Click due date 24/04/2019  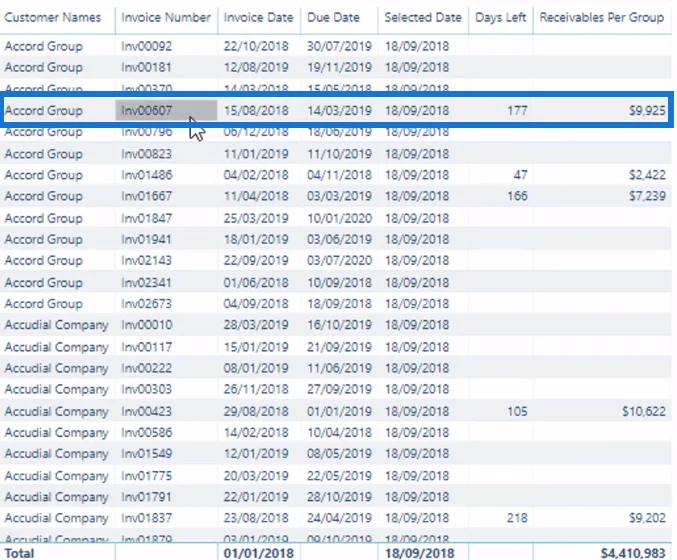click(x=339, y=518)
